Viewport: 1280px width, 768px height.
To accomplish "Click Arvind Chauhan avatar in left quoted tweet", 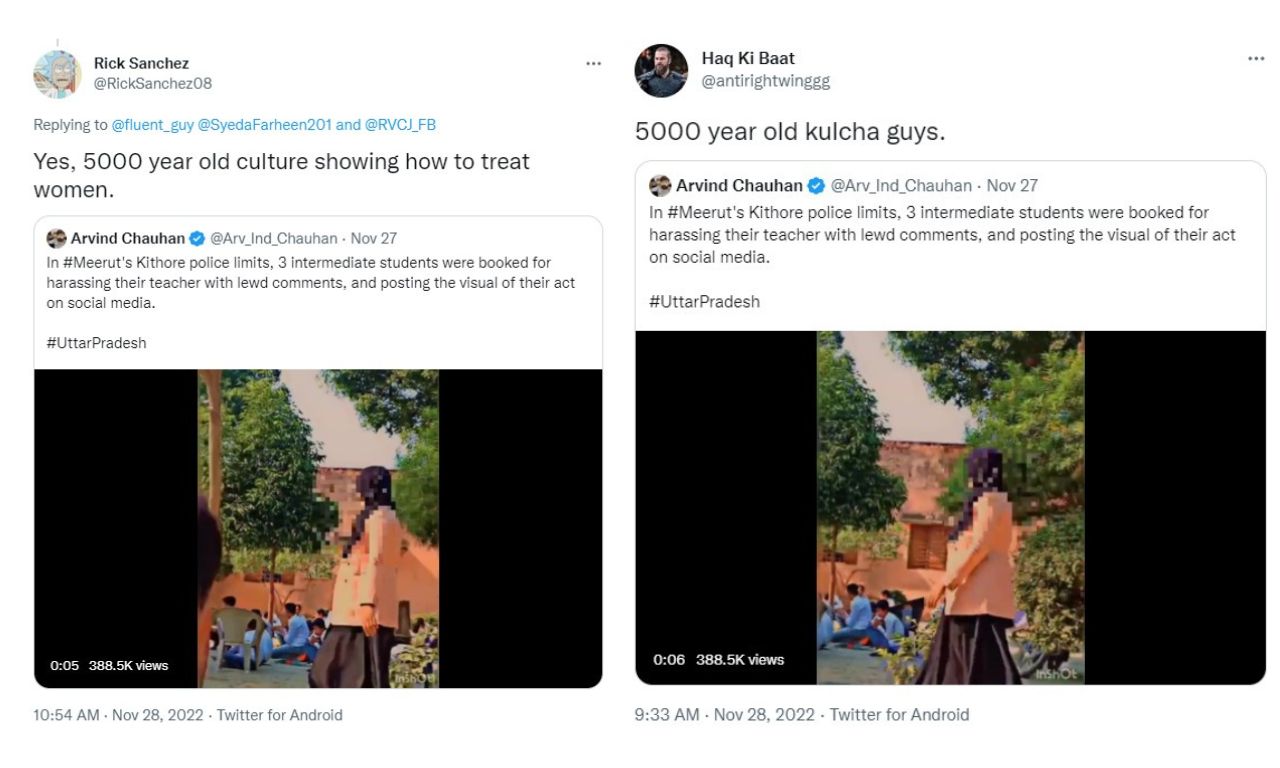I will pos(56,238).
